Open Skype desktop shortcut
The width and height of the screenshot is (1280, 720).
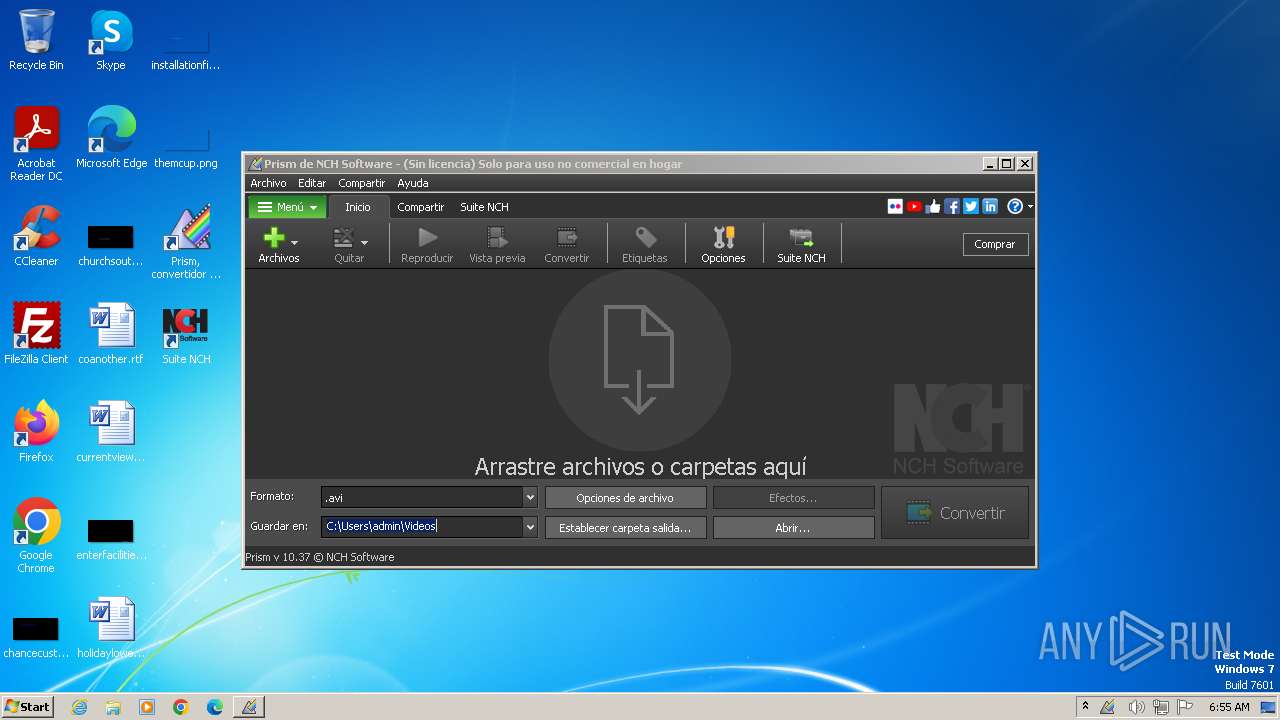click(x=111, y=40)
